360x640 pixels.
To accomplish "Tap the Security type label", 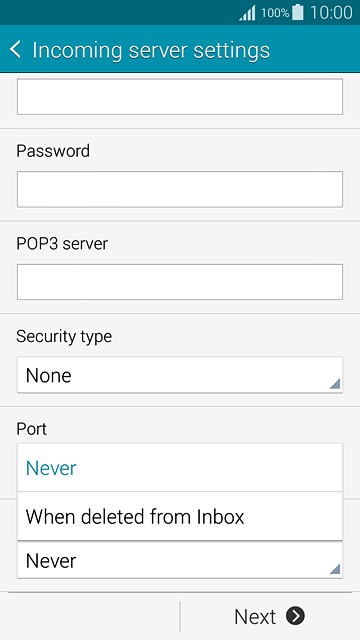I will coord(64,337).
